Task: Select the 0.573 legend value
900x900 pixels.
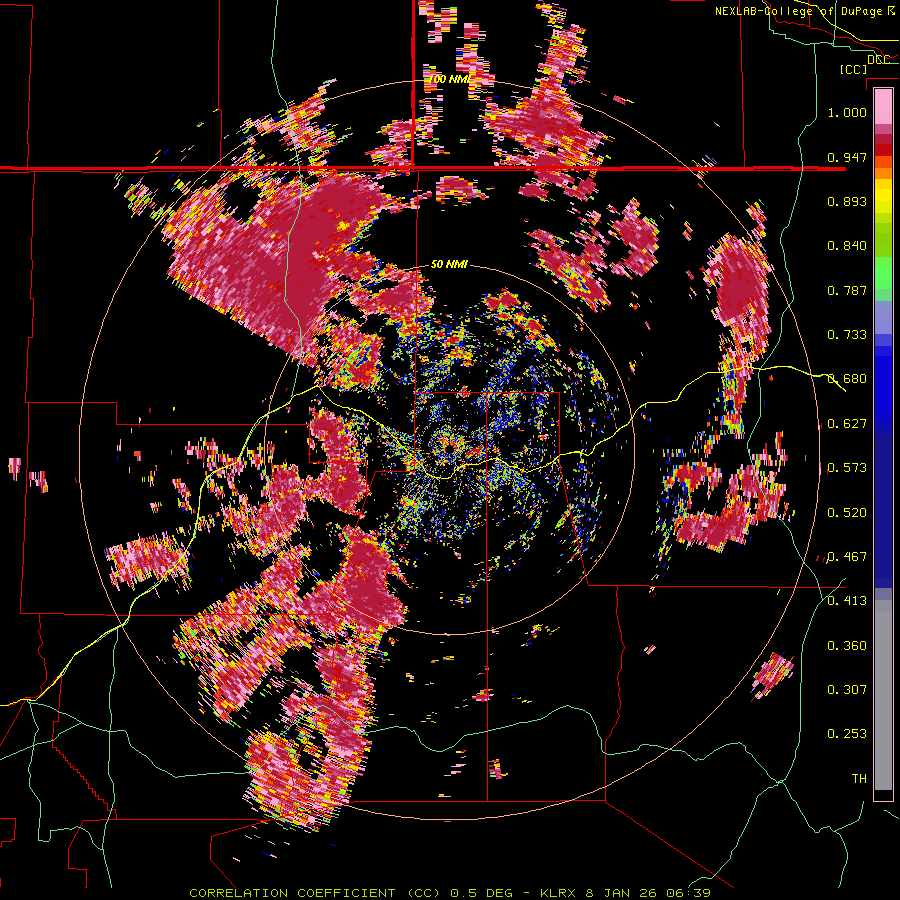Action: point(847,468)
